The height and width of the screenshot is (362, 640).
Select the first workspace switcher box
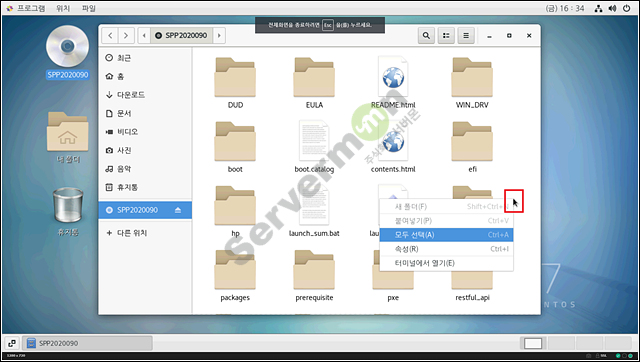(533, 343)
